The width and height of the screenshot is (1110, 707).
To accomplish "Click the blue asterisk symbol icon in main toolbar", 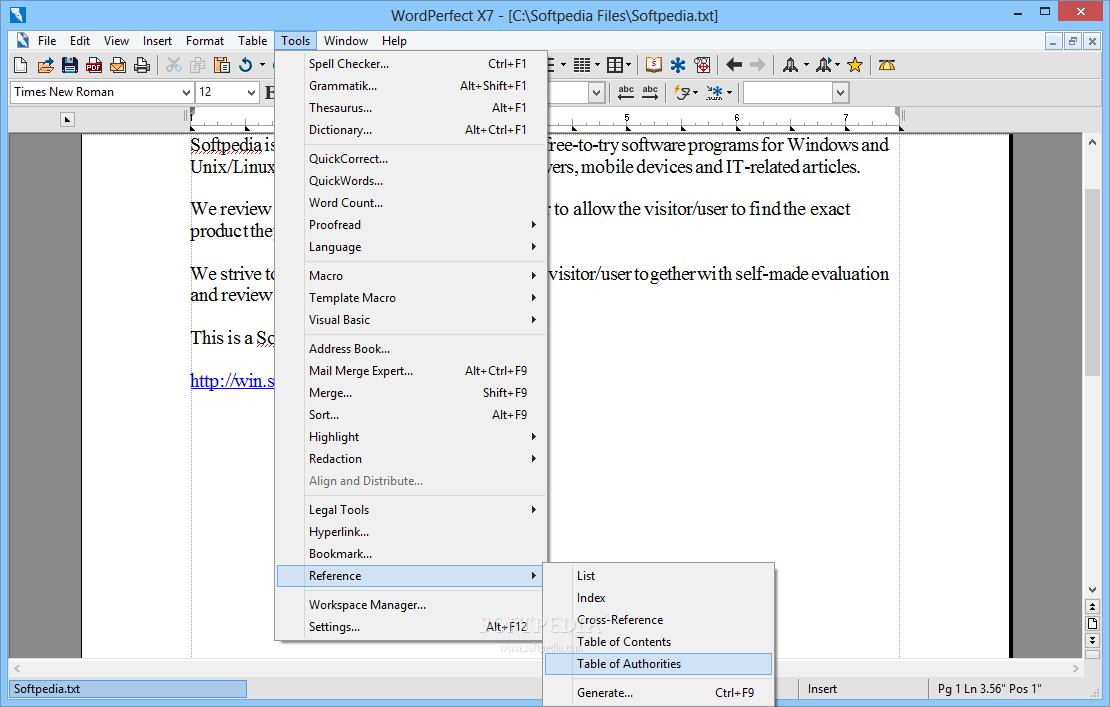I will click(x=678, y=65).
